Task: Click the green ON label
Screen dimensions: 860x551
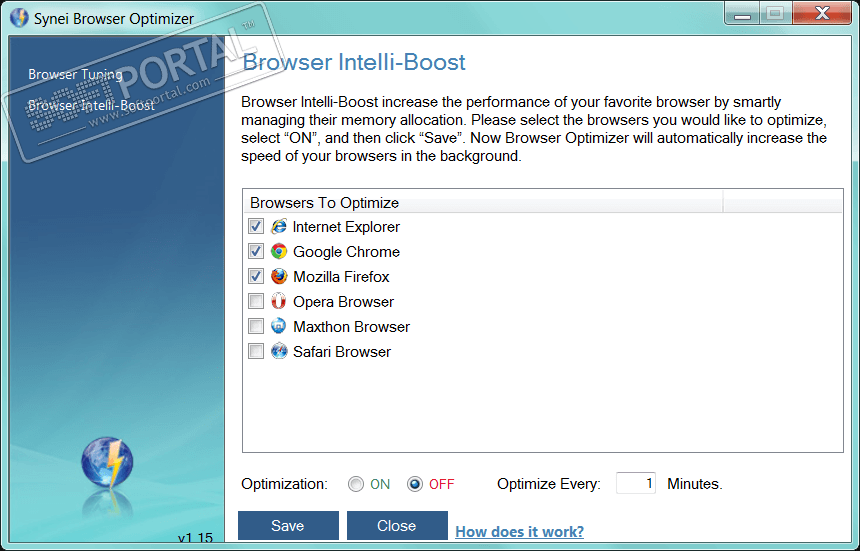Action: (380, 484)
